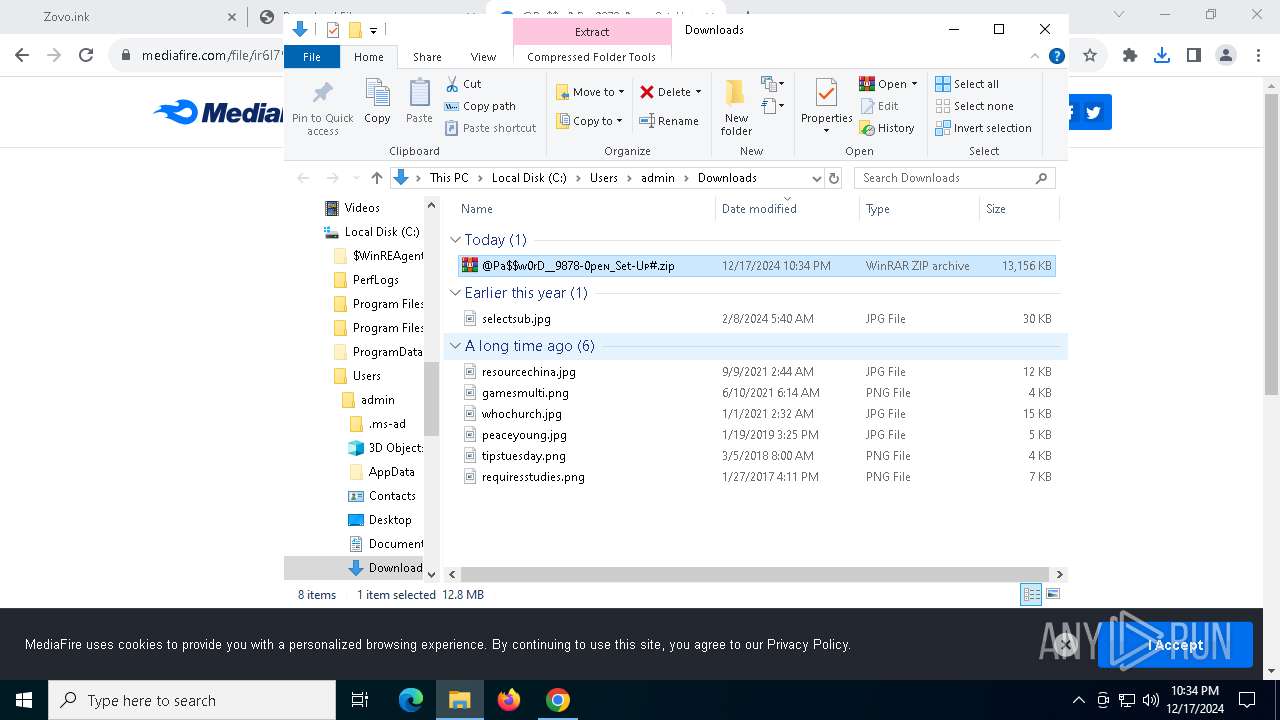
Task: Open the Compressed Folder Tools tab
Action: click(592, 57)
